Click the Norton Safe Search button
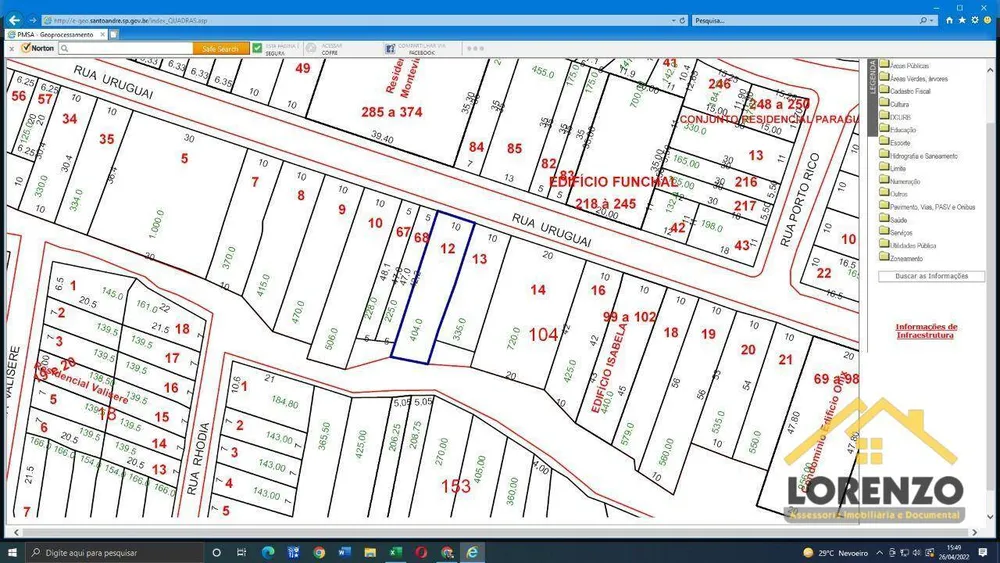This screenshot has height=563, width=1000. click(x=221, y=48)
